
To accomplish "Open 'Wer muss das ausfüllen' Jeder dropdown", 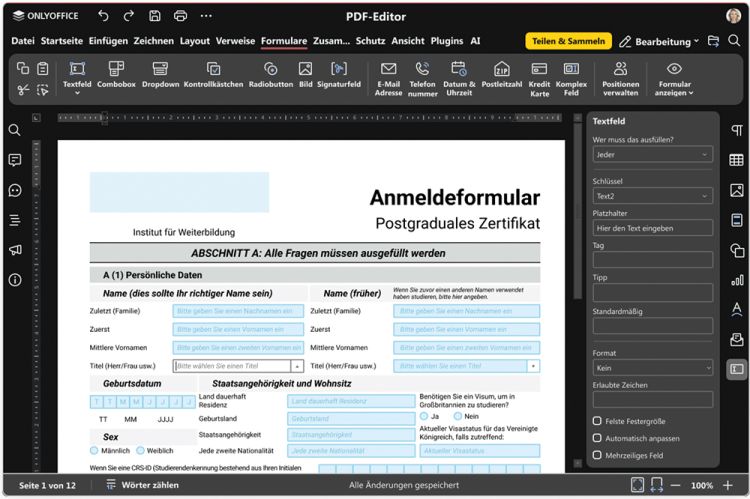I will (652, 155).
